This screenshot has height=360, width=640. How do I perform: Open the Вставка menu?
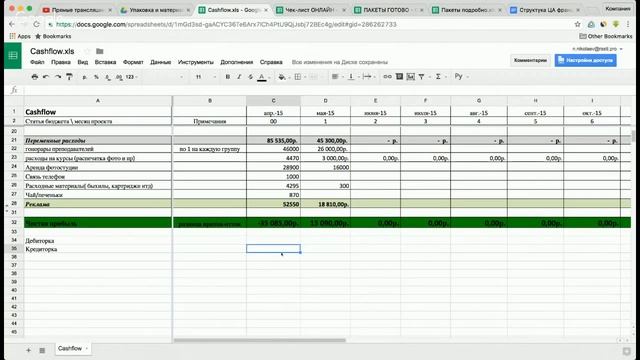coord(105,62)
